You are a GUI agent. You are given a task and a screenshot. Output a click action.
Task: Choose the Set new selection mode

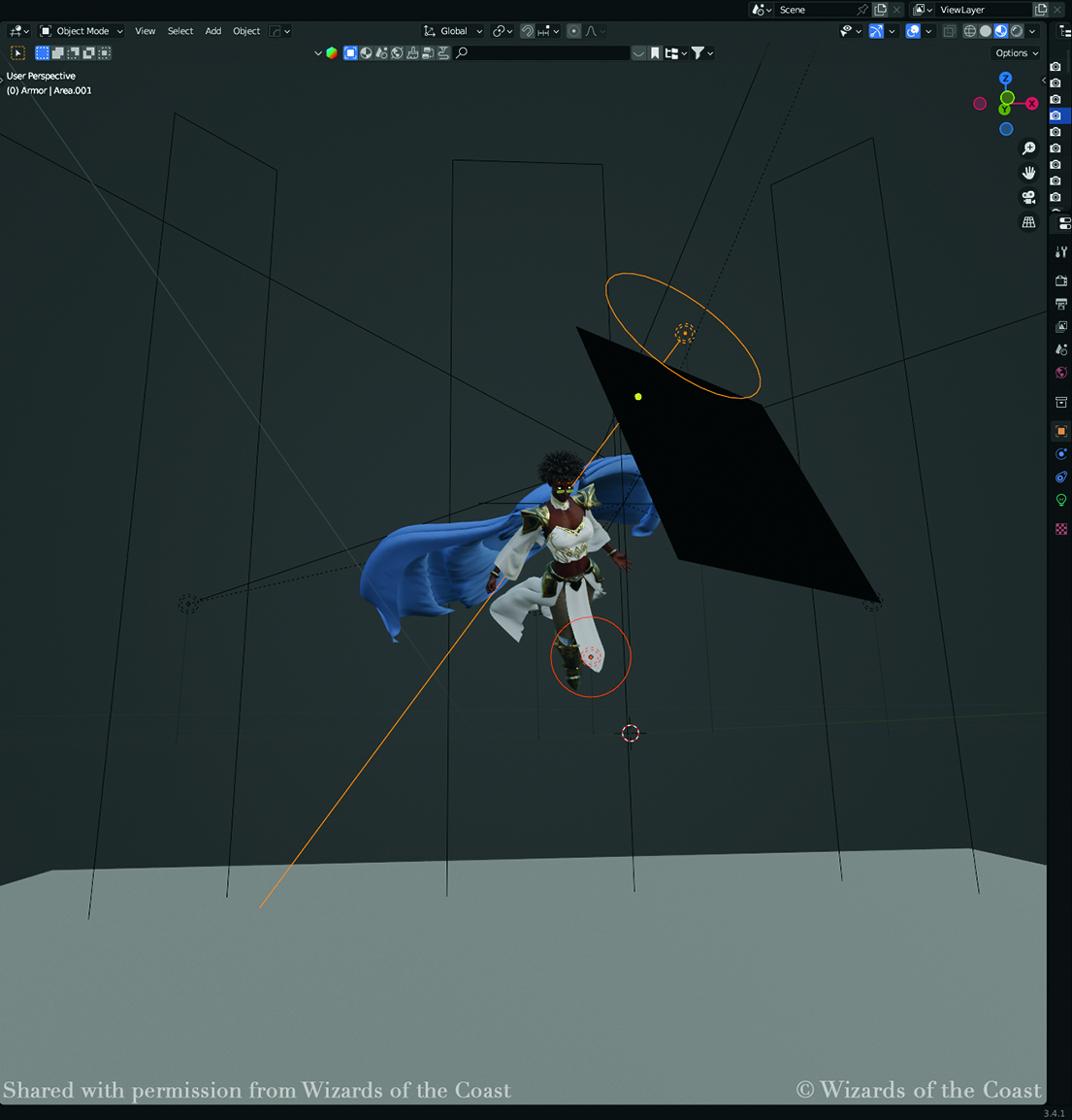(42, 52)
